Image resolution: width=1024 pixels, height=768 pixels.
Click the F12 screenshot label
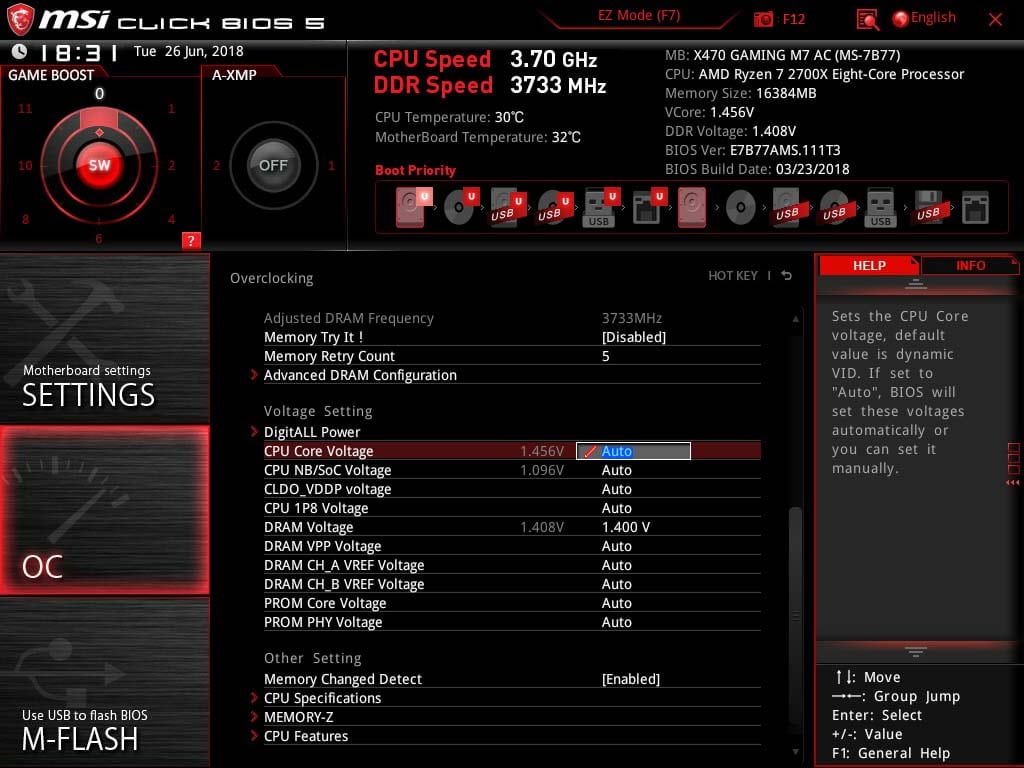(793, 19)
